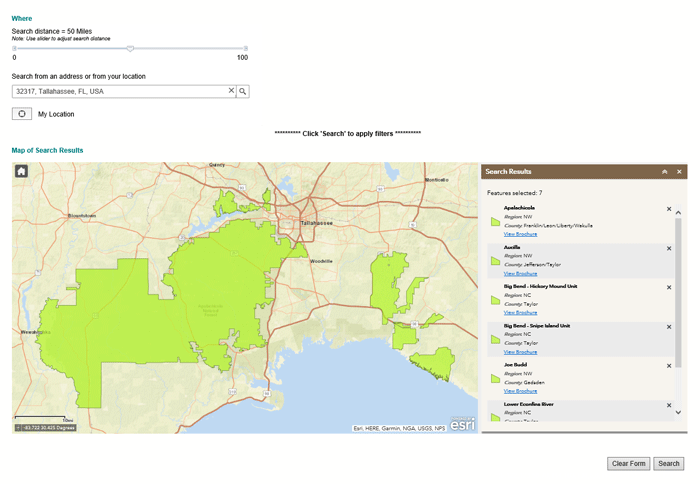The height and width of the screenshot is (484, 700).
Task: Remove the Aucilla result entry
Action: point(669,248)
